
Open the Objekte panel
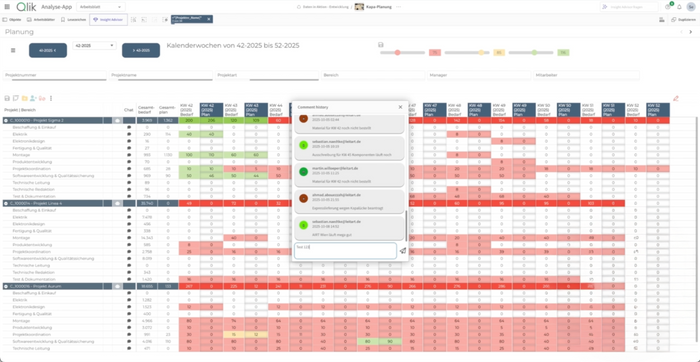(12, 20)
